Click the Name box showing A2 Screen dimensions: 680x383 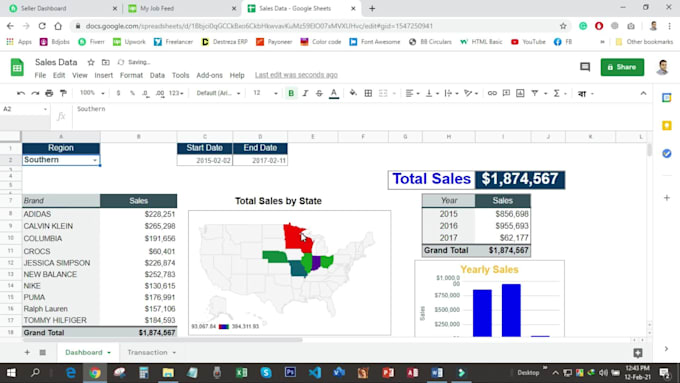(x=25, y=109)
